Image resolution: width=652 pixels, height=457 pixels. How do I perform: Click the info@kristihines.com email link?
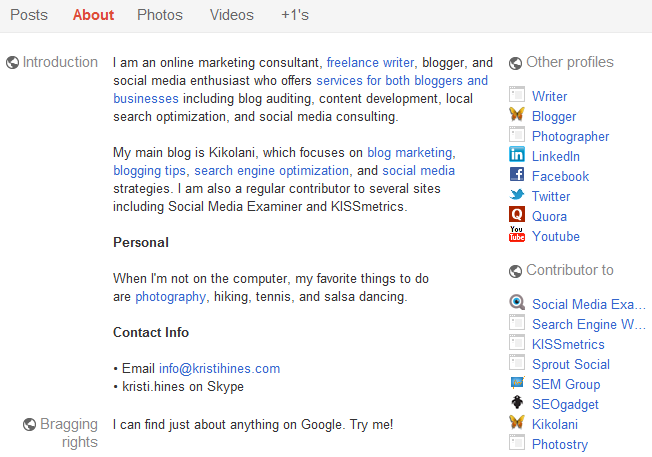pyautogui.click(x=220, y=368)
